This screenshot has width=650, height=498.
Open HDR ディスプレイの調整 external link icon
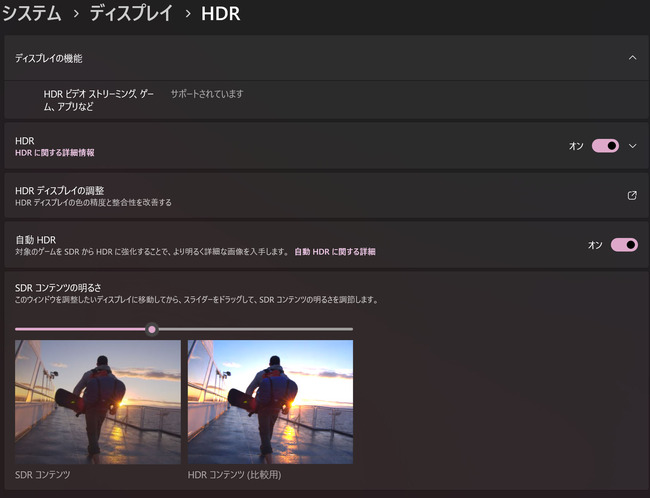(x=632, y=195)
